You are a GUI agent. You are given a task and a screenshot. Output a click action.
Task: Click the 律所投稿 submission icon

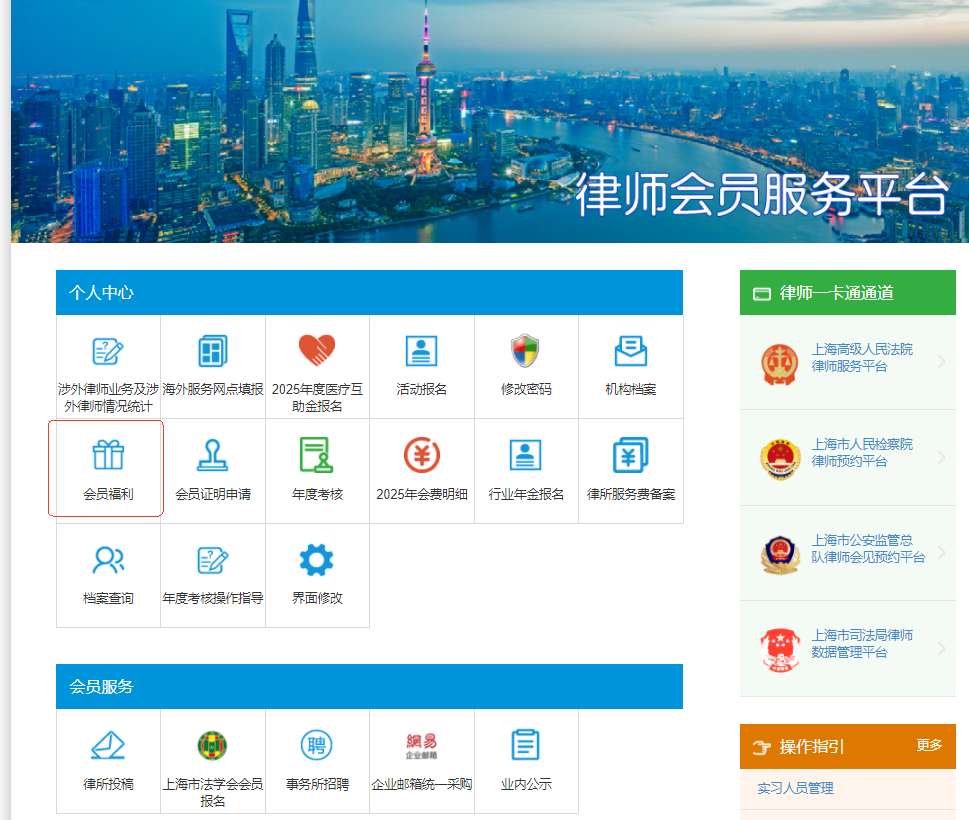pyautogui.click(x=108, y=746)
